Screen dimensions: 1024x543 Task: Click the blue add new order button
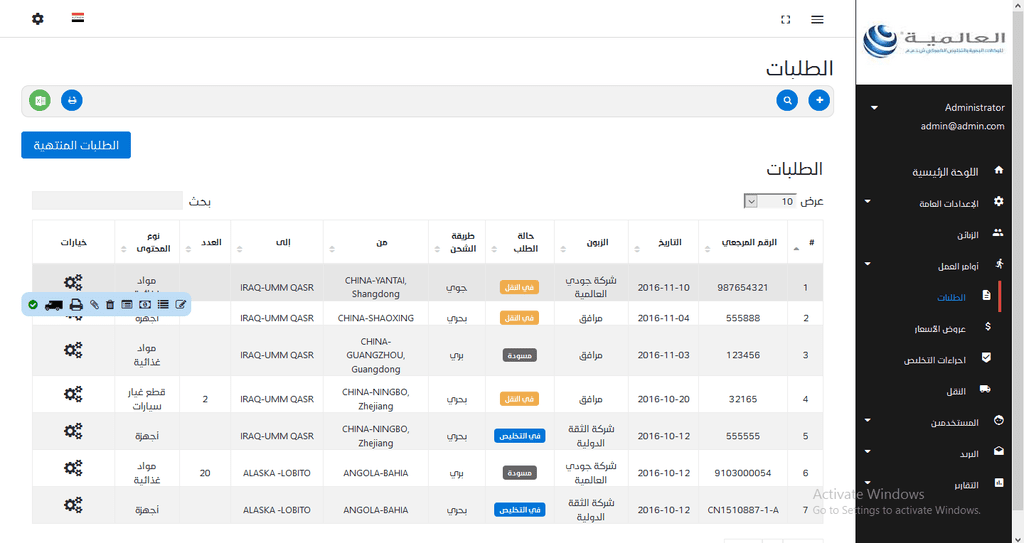coord(819,100)
